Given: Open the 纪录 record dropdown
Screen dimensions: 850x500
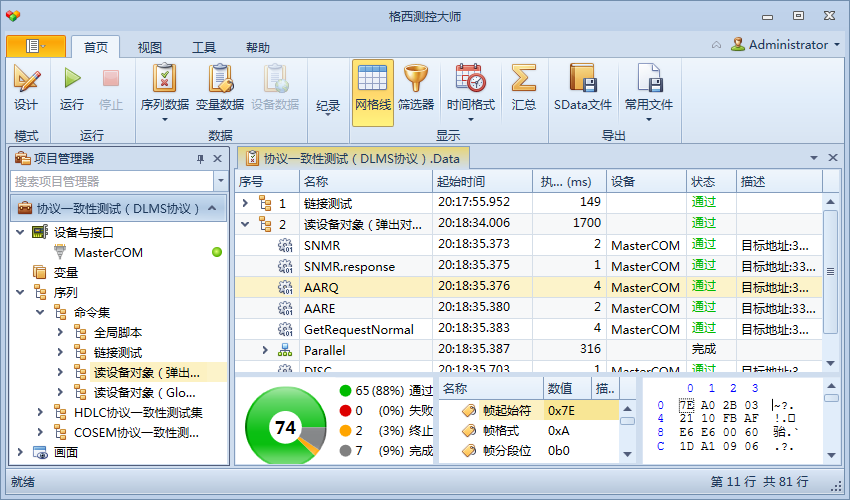Looking at the screenshot, I should coord(328,107).
